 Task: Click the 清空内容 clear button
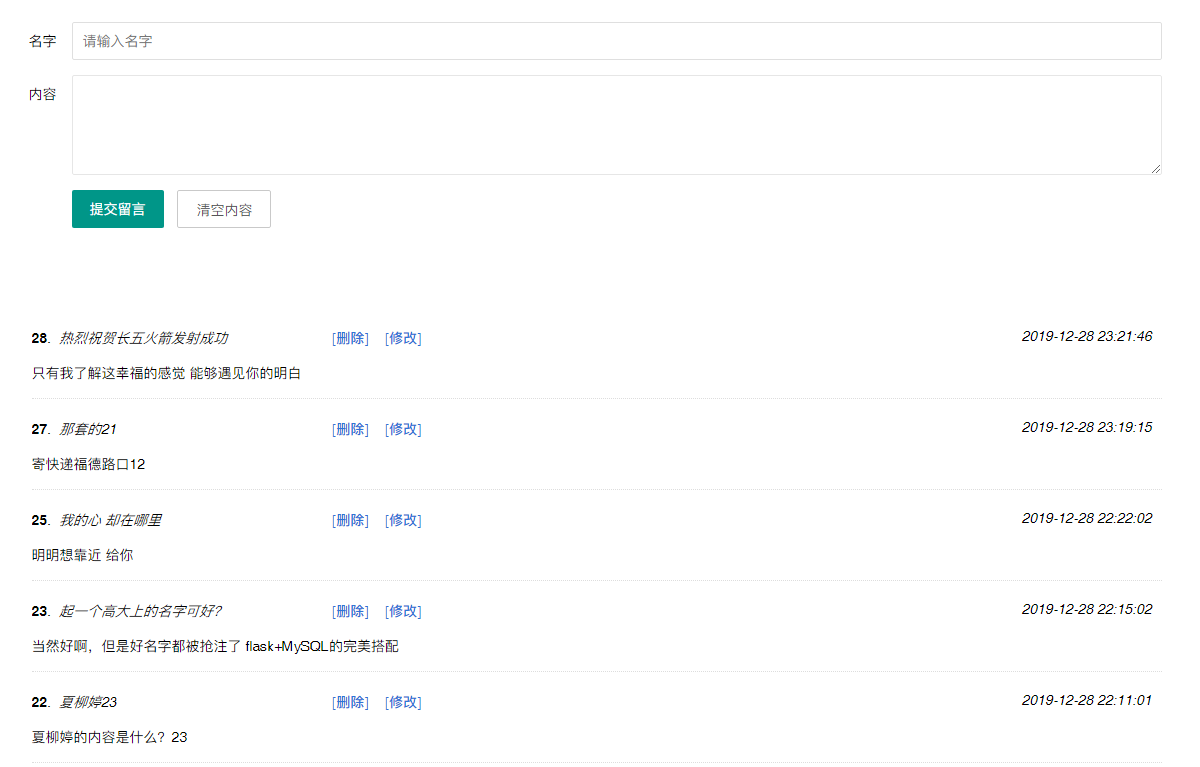point(224,209)
